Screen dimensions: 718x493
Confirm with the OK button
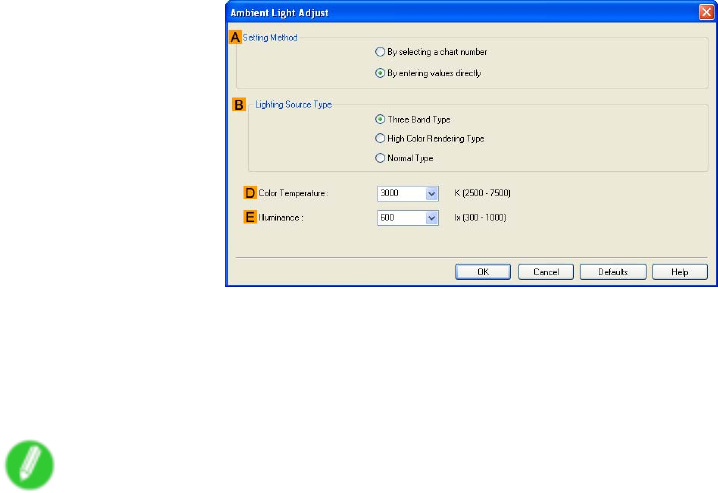point(483,272)
